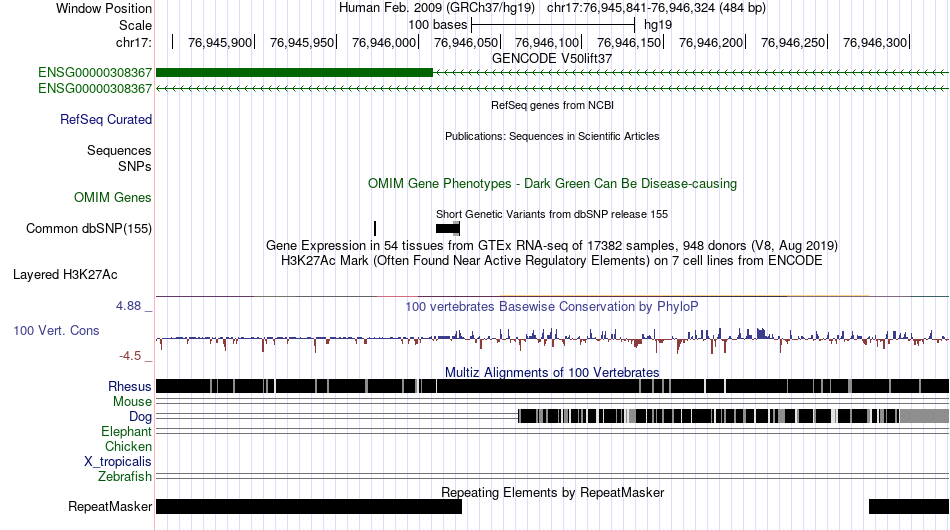Open the GTEx Gene Expression in 54 tissues title
The height and width of the screenshot is (530, 950).
click(552, 245)
